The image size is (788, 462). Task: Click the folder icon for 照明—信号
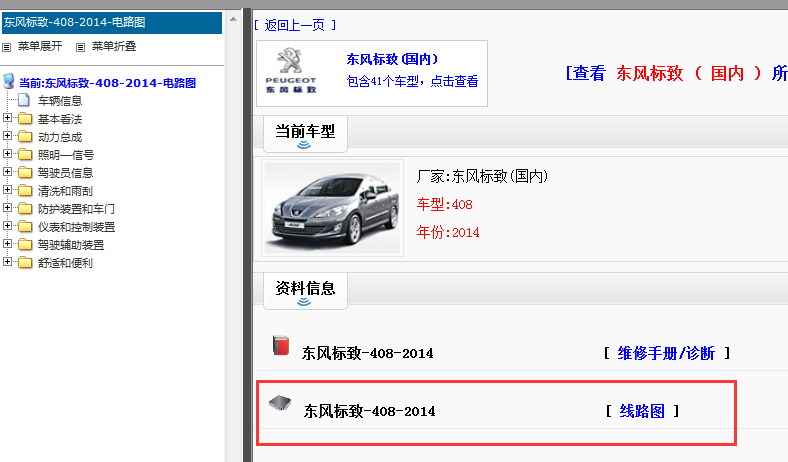(x=25, y=154)
